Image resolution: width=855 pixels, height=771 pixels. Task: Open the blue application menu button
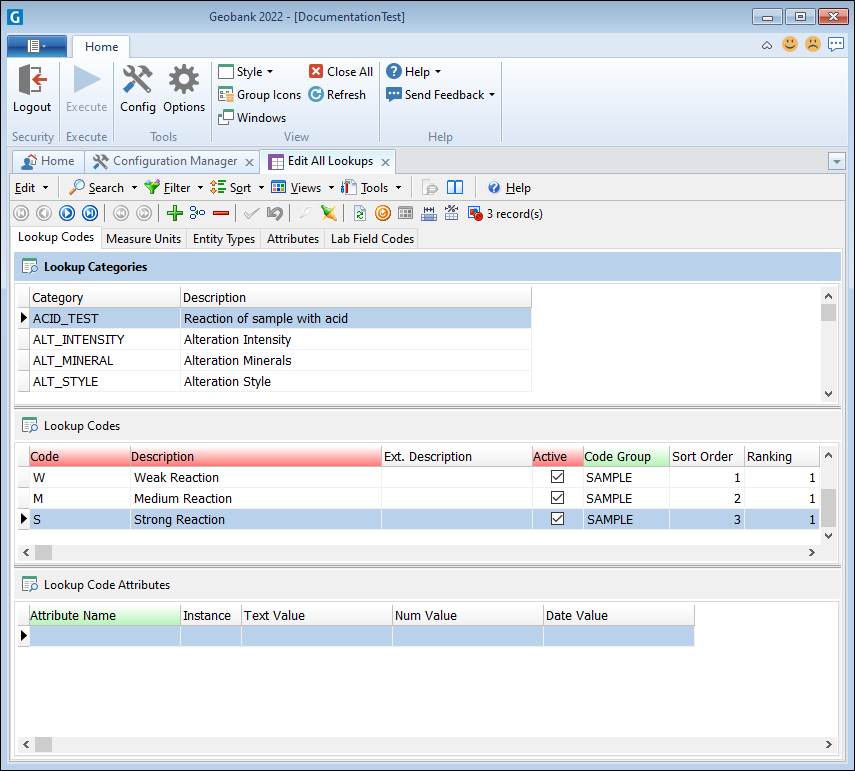tap(37, 46)
